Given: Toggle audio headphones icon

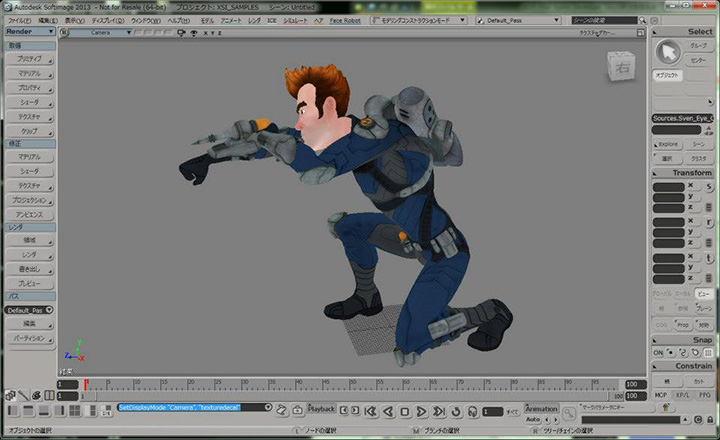Looking at the screenshot, I should click(472, 412).
